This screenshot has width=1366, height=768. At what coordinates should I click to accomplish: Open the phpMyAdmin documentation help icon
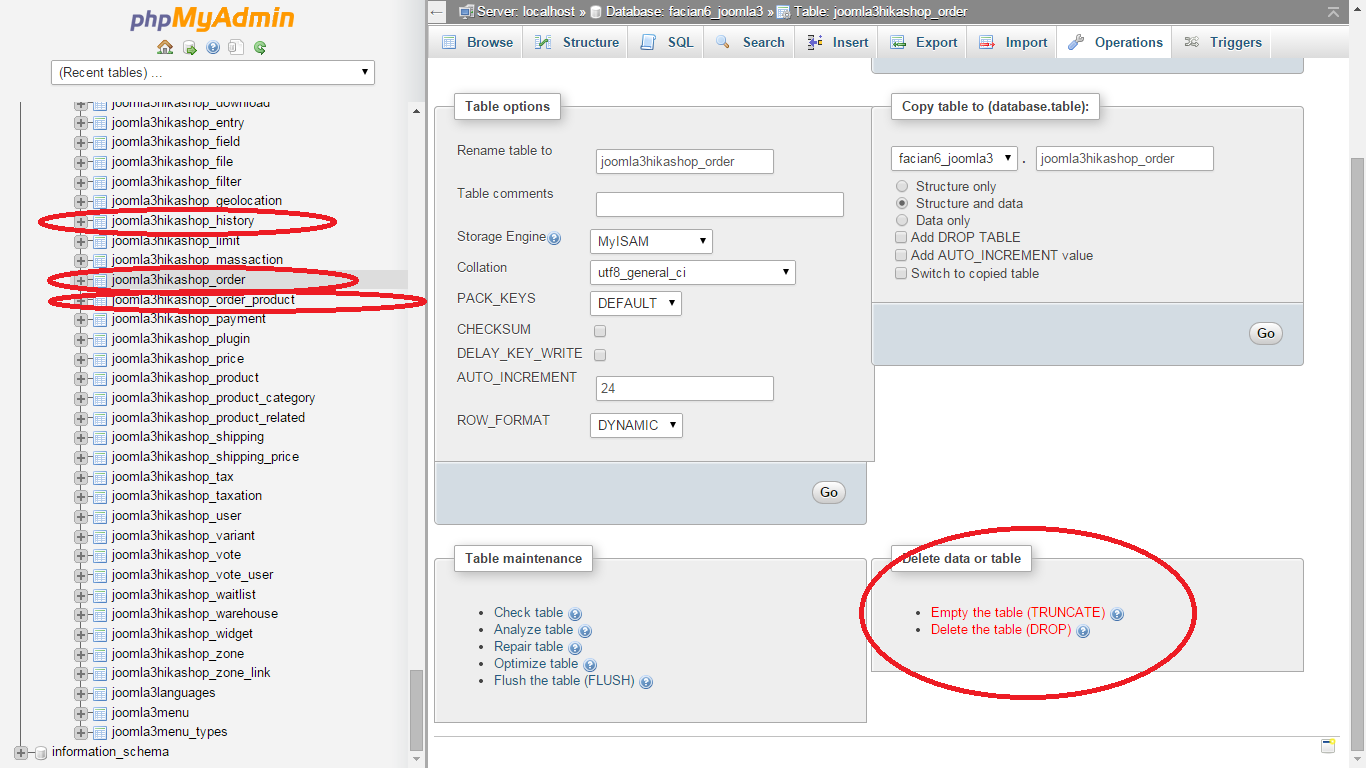(213, 47)
